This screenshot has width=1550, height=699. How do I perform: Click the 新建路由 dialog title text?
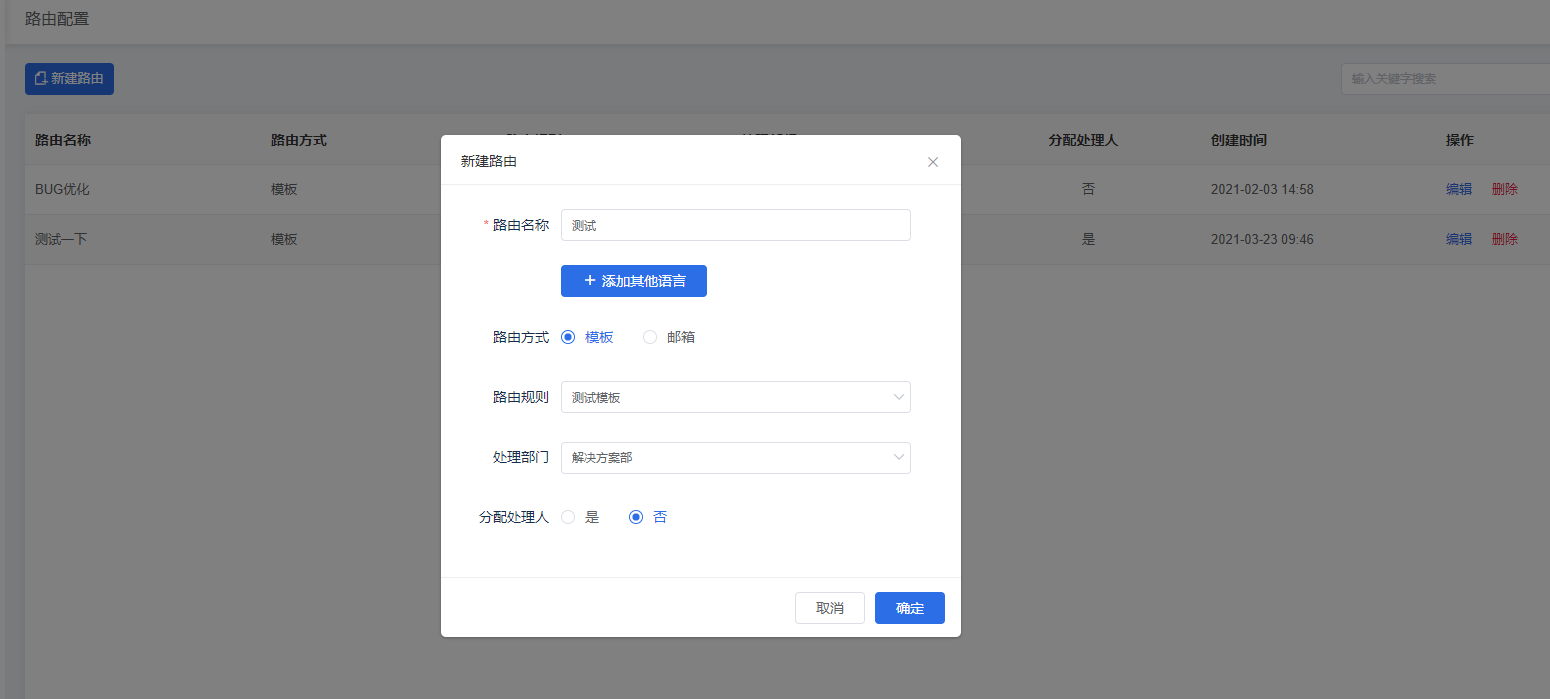[x=488, y=161]
